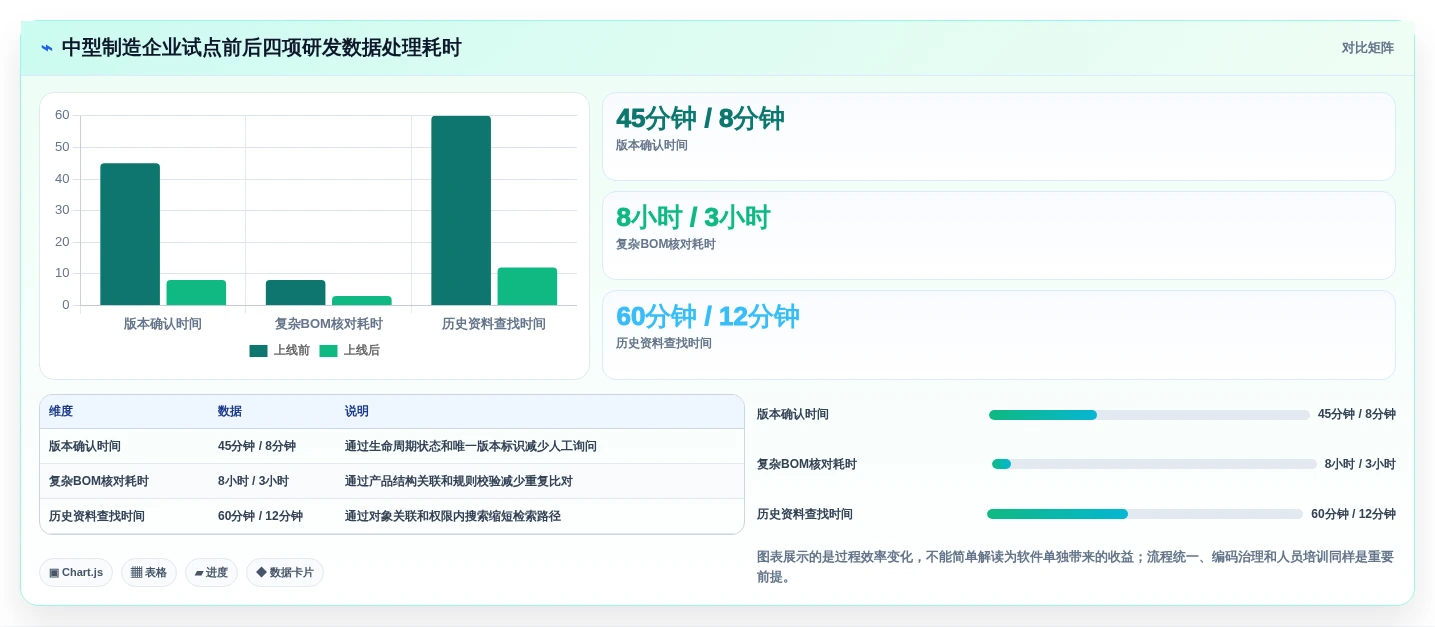Screen dimensions: 1435x627
Task: Click the 版本确认时间 x-axis label
Action: coord(163,324)
